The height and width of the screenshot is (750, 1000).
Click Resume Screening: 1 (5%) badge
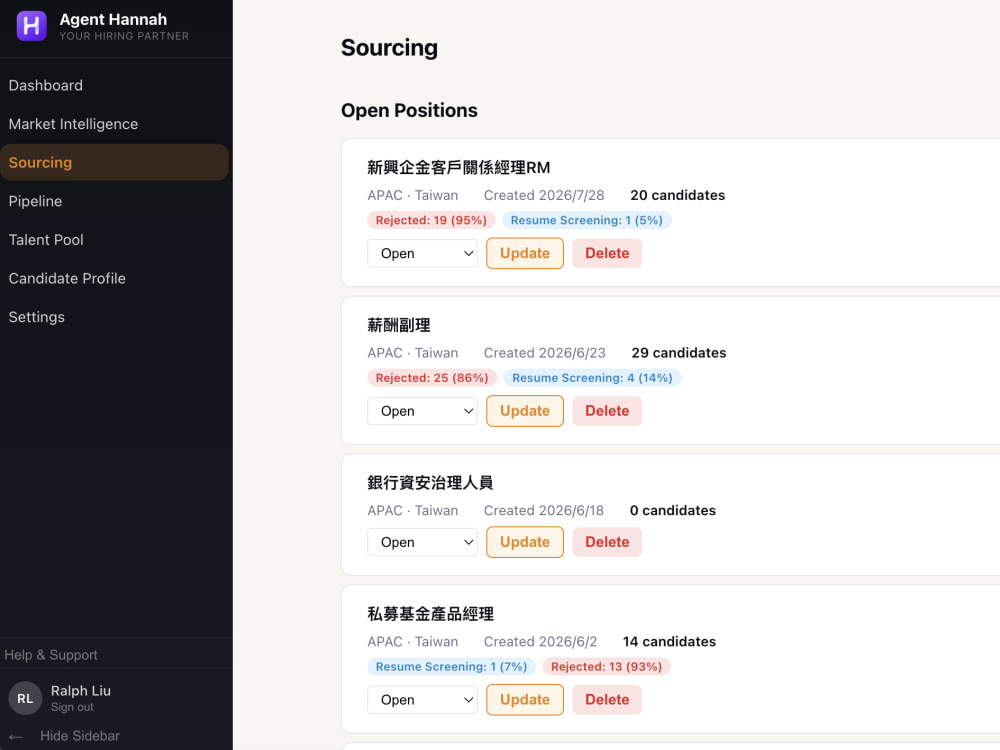tap(587, 220)
